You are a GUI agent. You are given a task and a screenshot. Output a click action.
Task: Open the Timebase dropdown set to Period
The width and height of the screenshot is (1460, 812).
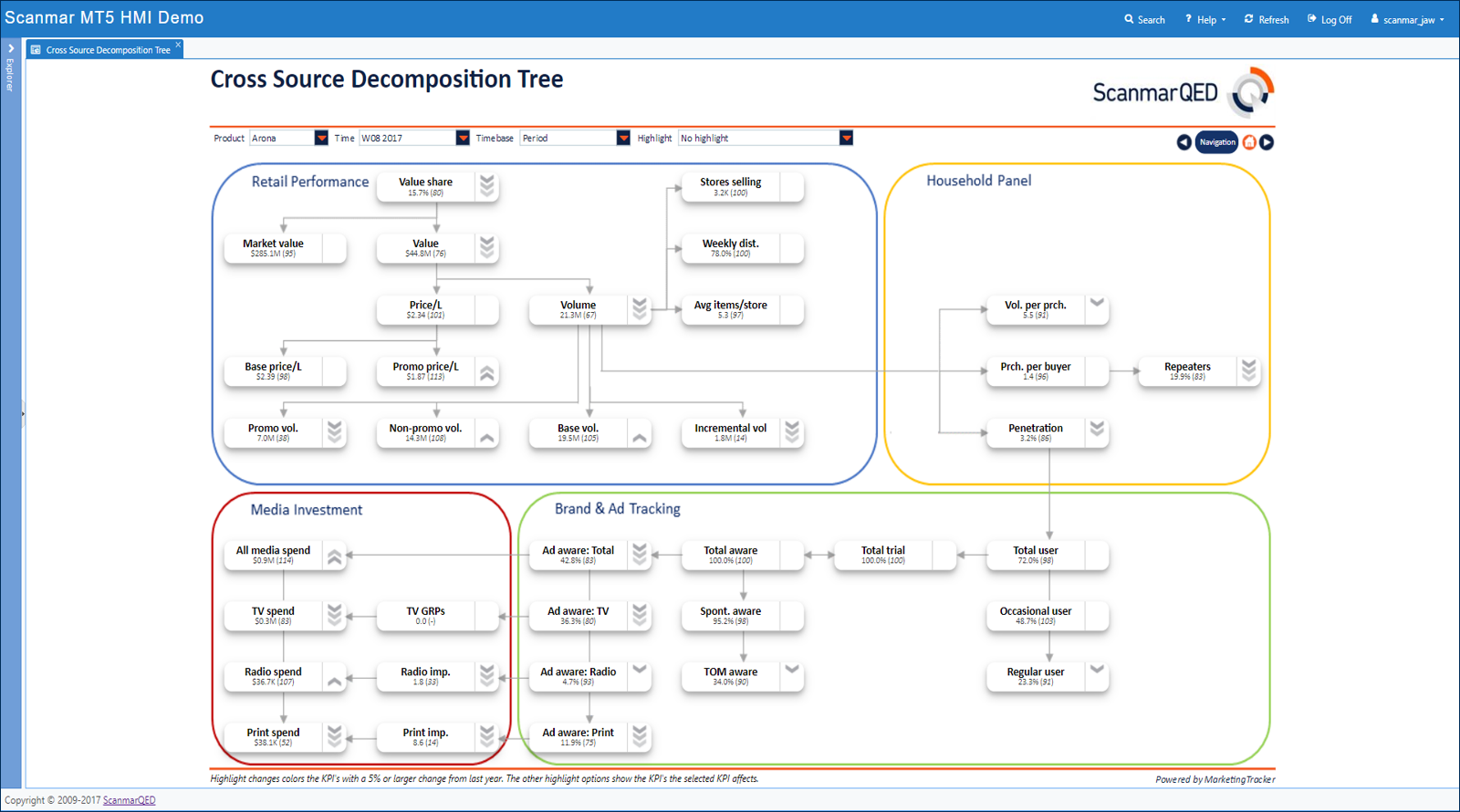(623, 138)
